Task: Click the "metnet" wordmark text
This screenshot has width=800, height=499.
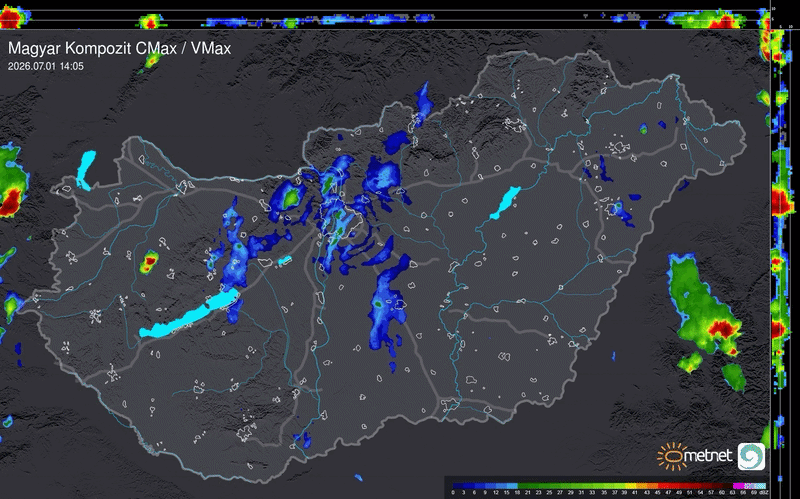Action: click(709, 455)
